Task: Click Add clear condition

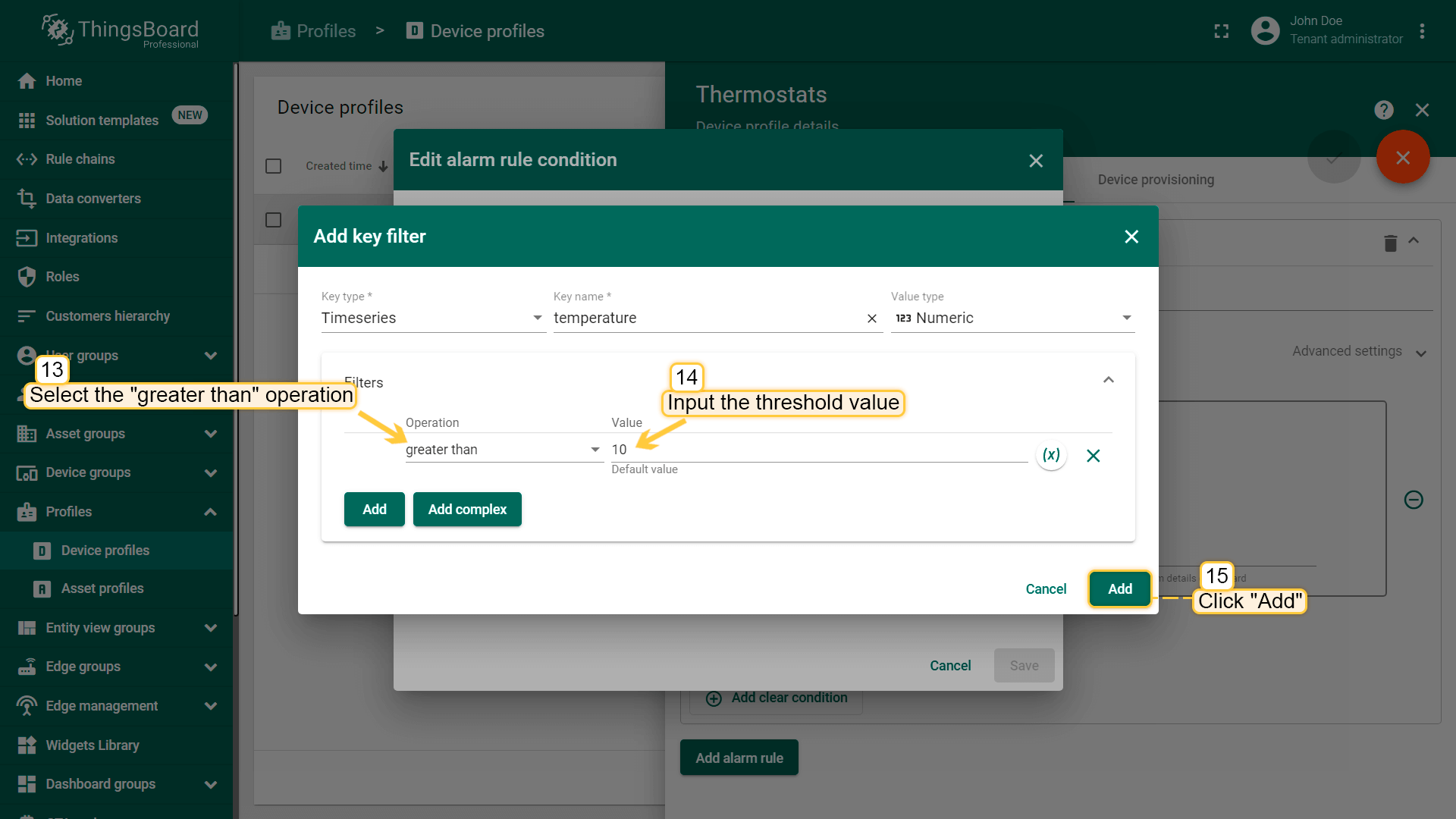Action: tap(777, 698)
